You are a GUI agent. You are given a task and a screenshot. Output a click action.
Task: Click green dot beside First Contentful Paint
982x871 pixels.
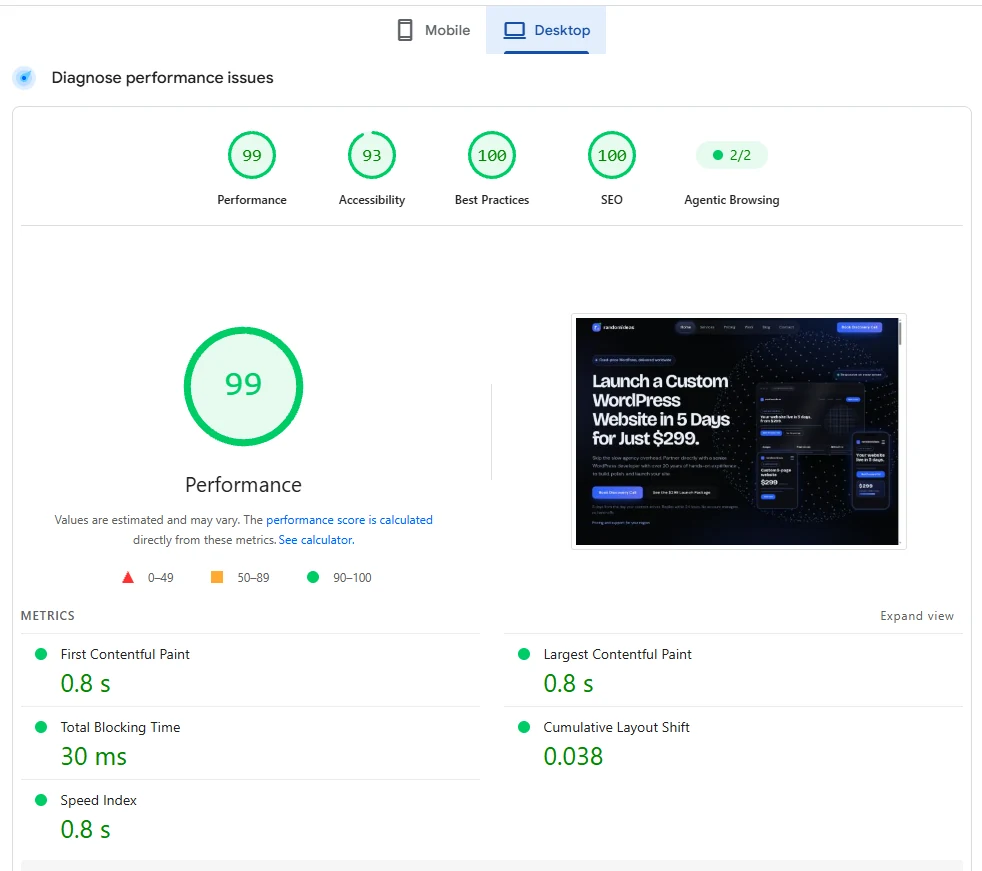(41, 654)
